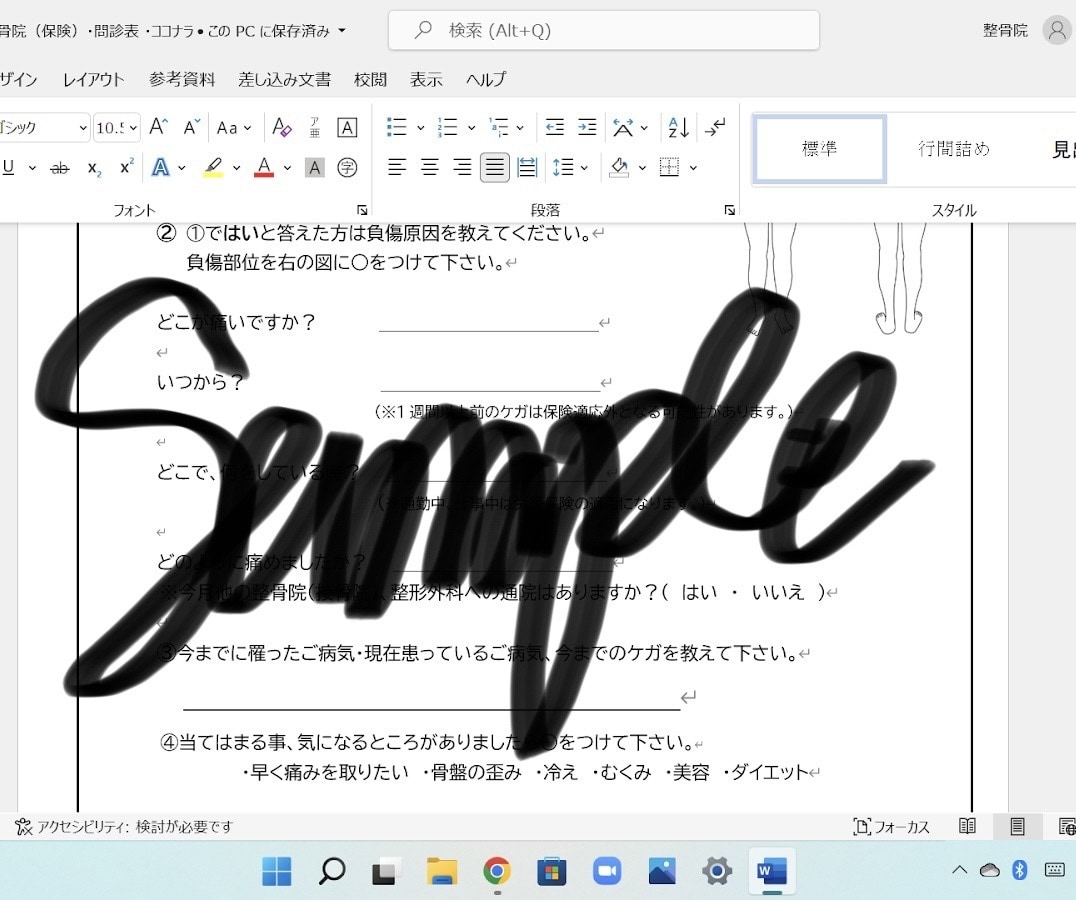Image resolution: width=1076 pixels, height=900 pixels.
Task: Decrease paragraph indent
Action: pos(554,127)
